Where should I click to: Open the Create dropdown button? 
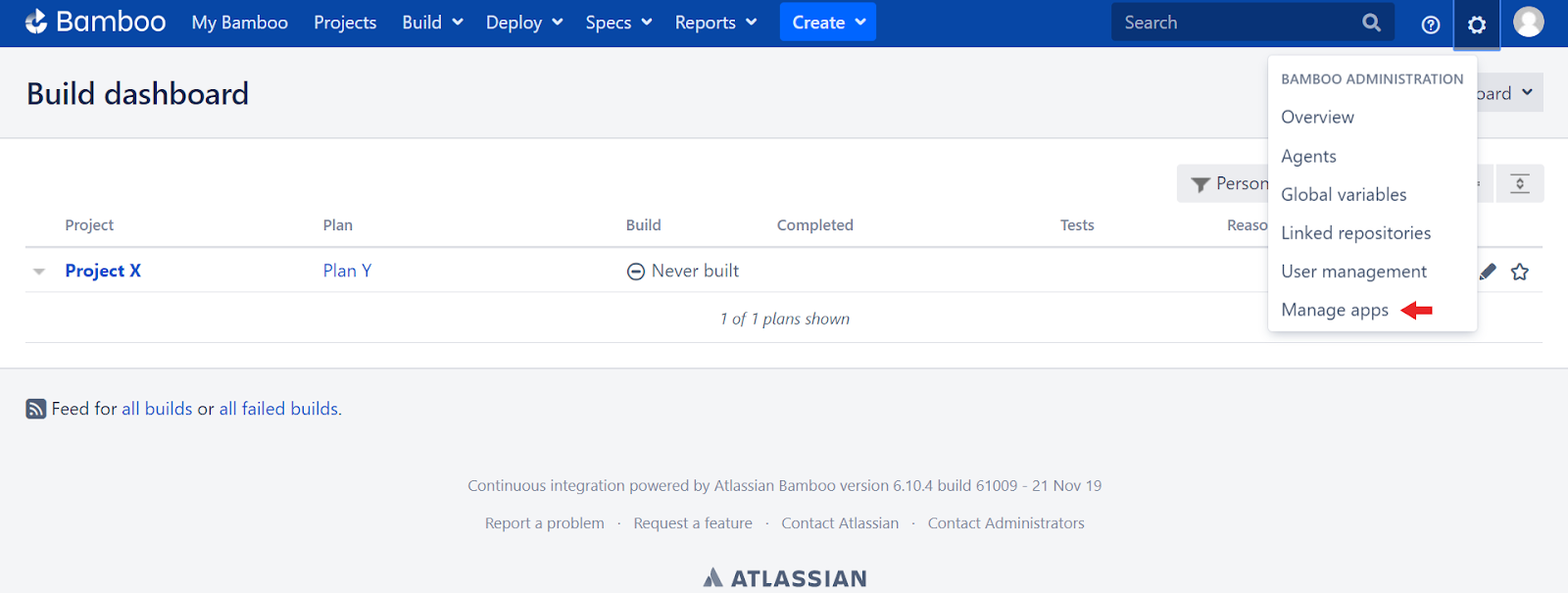(828, 22)
